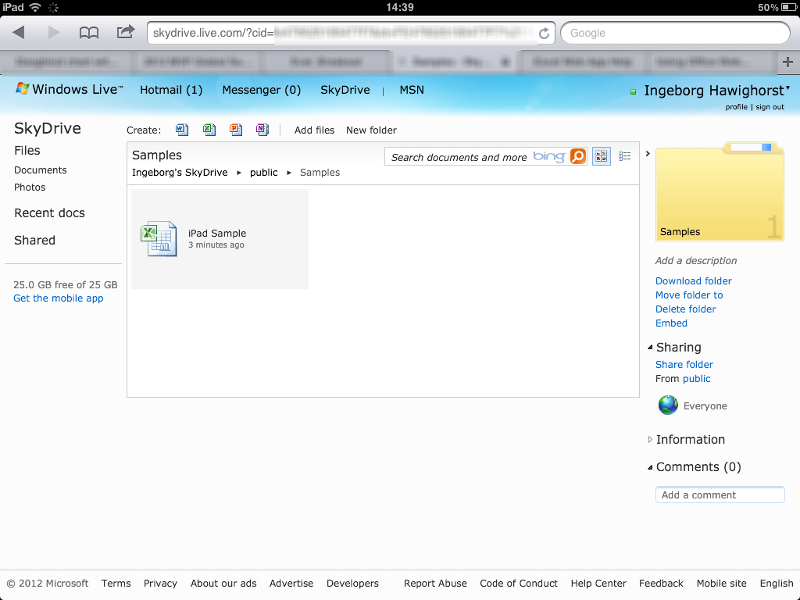Click Share folder
The image size is (800, 600).
coord(684,365)
